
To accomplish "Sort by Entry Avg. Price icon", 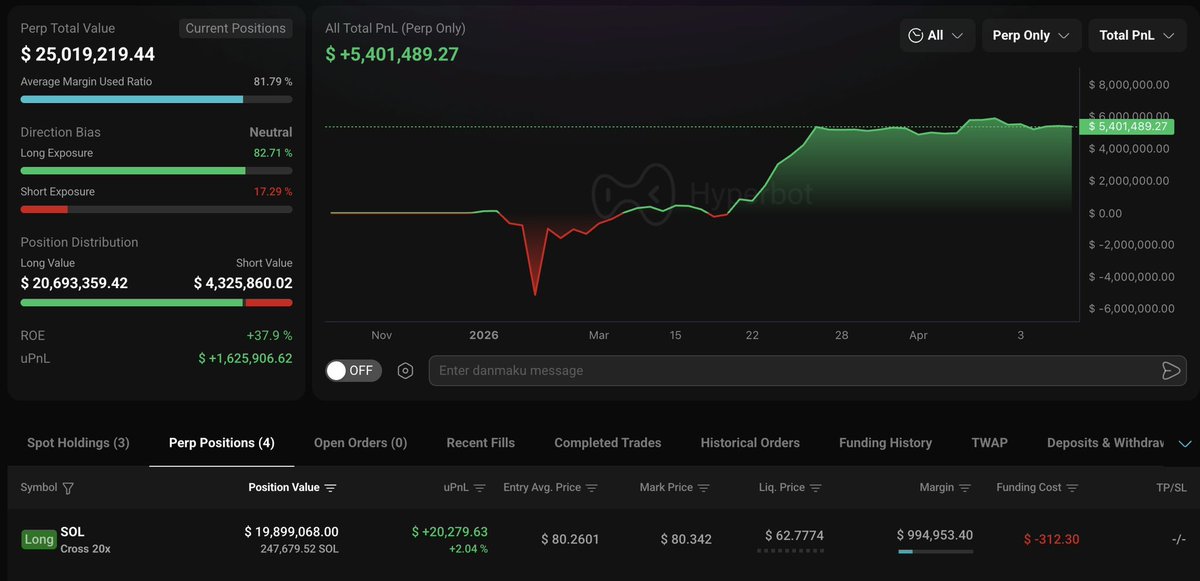I will click(x=592, y=488).
